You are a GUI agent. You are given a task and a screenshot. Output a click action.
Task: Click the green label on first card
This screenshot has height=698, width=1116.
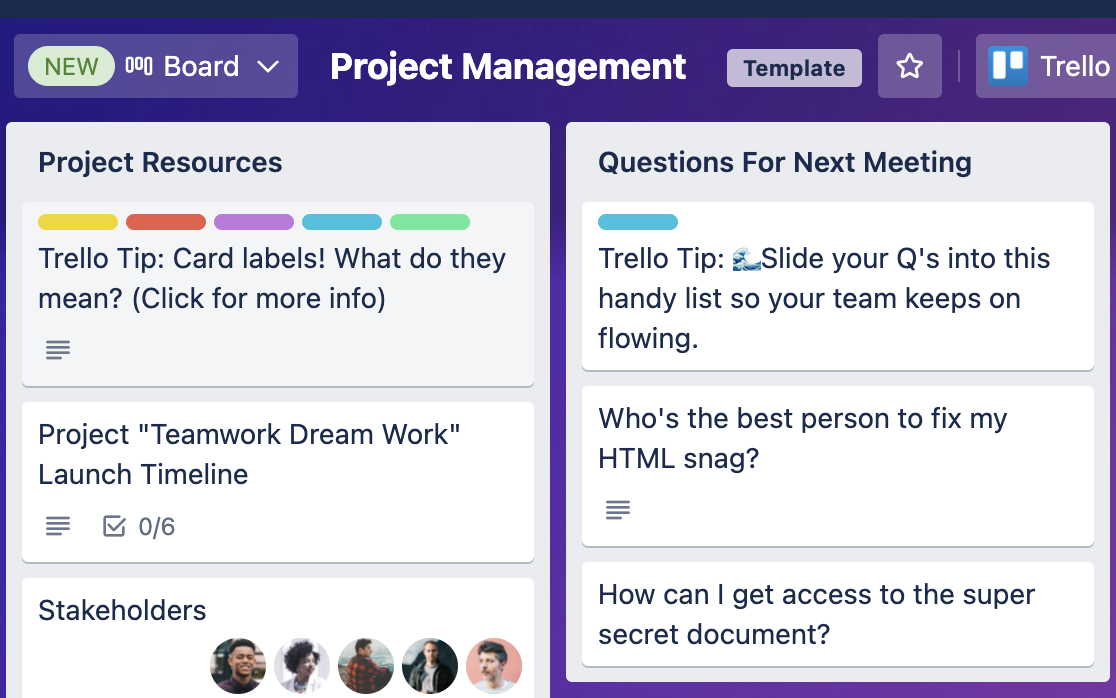click(x=430, y=222)
